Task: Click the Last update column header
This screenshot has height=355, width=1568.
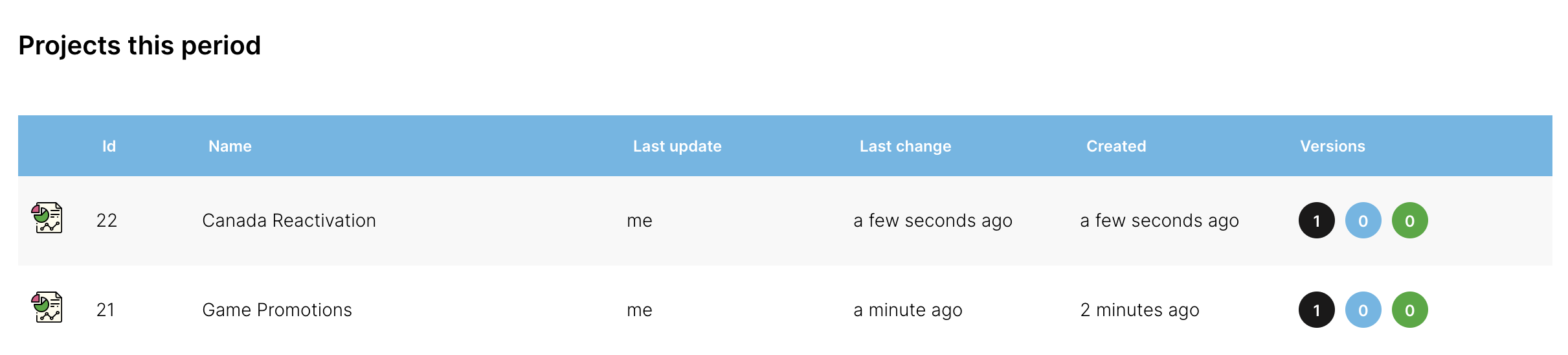Action: point(677,146)
